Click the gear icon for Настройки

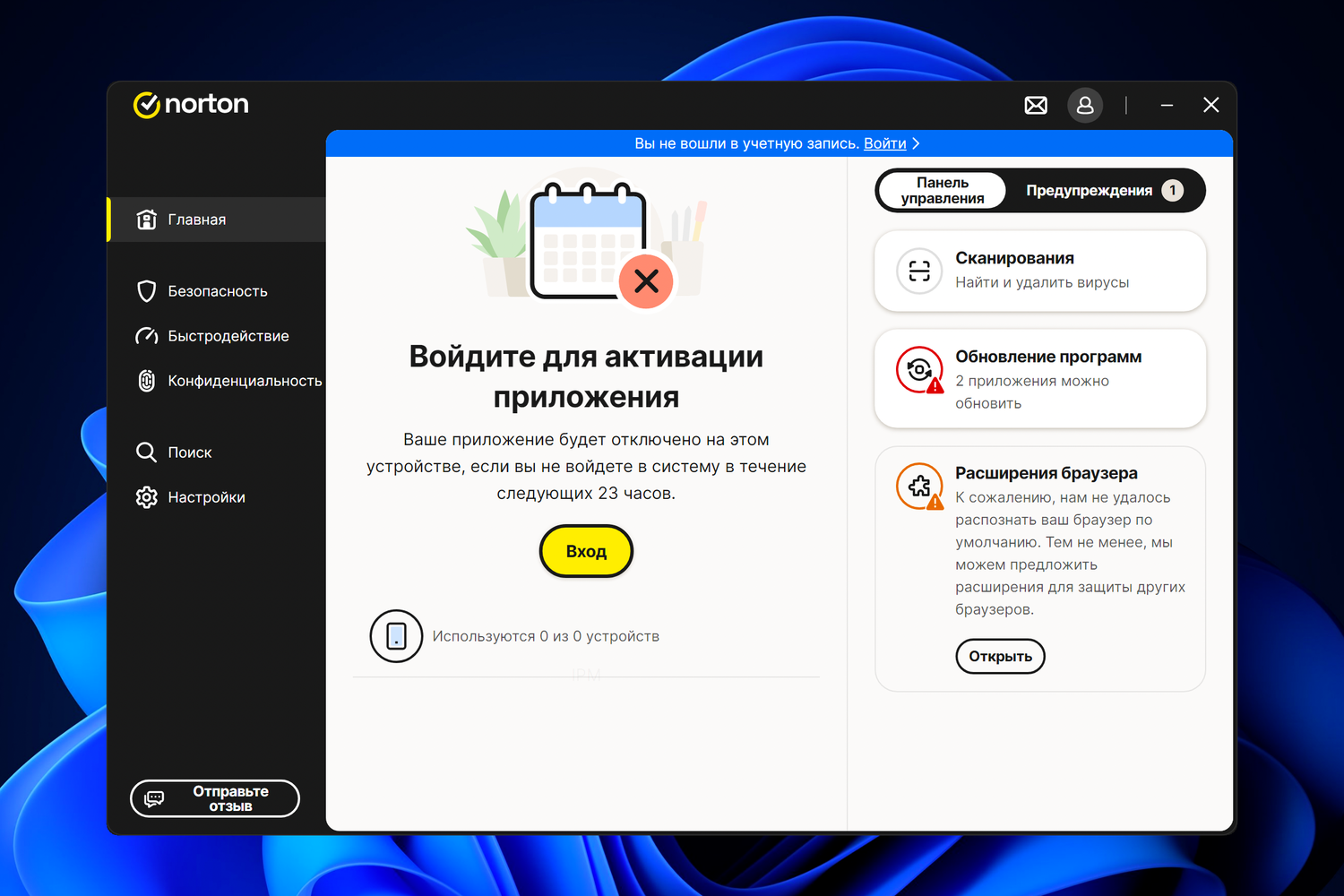(146, 497)
